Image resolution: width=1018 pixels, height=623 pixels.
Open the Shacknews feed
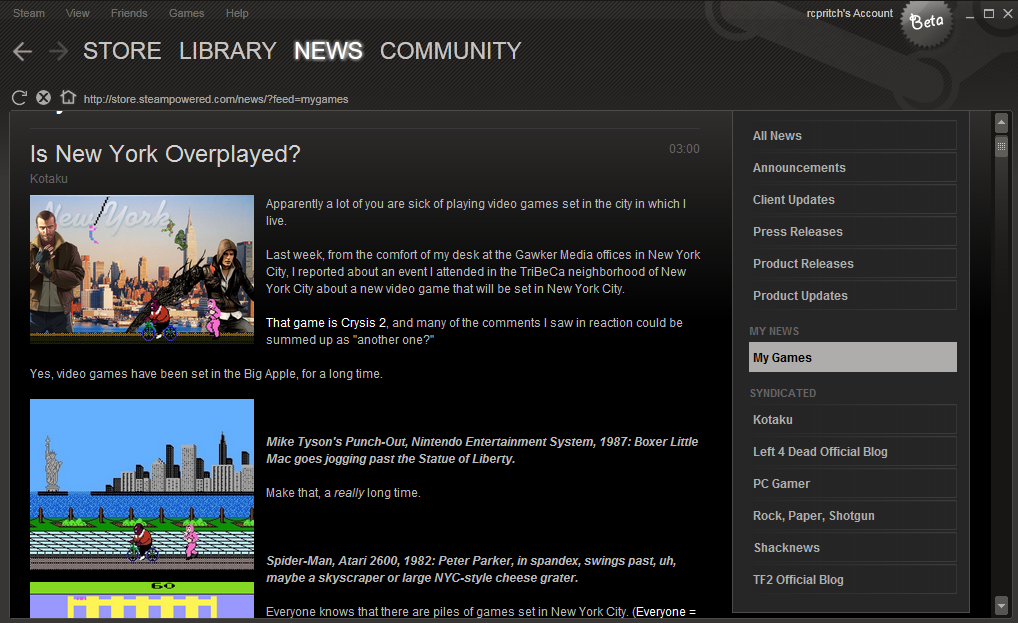[852, 548]
